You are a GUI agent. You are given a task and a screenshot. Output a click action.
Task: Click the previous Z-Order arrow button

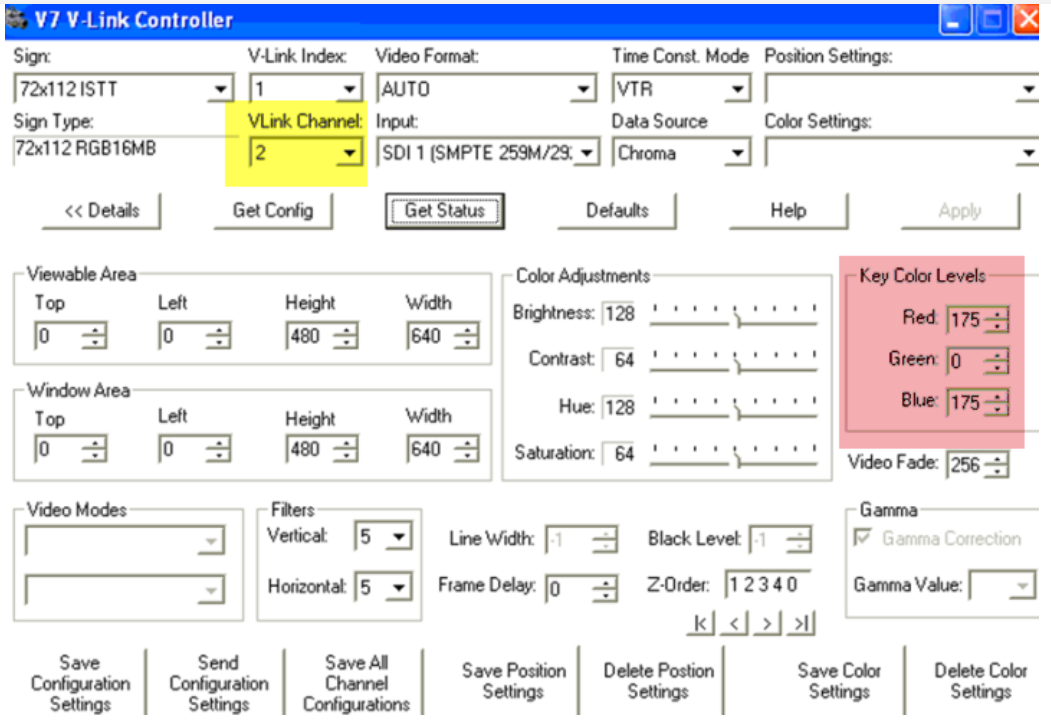(733, 625)
